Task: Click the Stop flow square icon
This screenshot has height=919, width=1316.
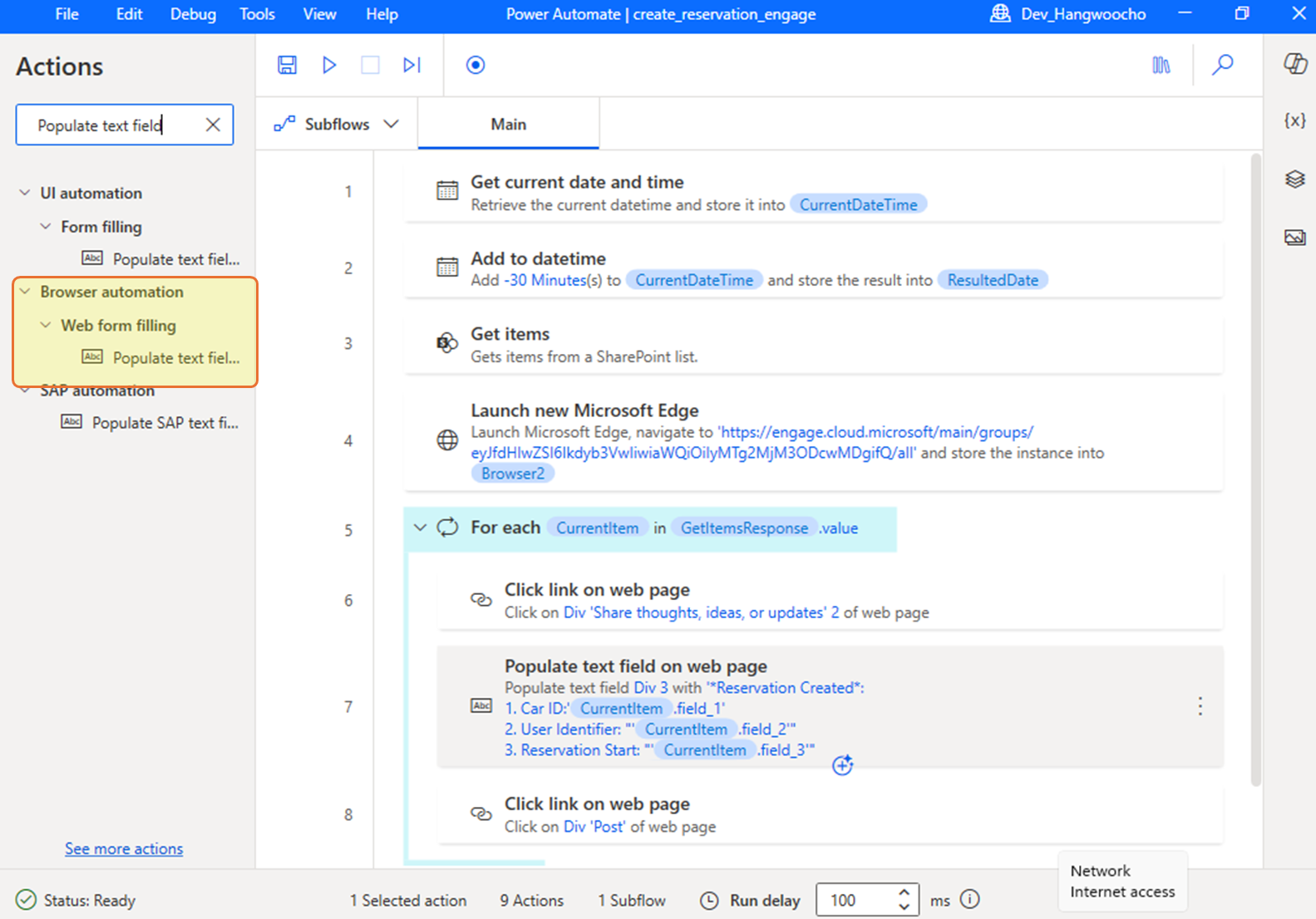Action: pos(370,65)
